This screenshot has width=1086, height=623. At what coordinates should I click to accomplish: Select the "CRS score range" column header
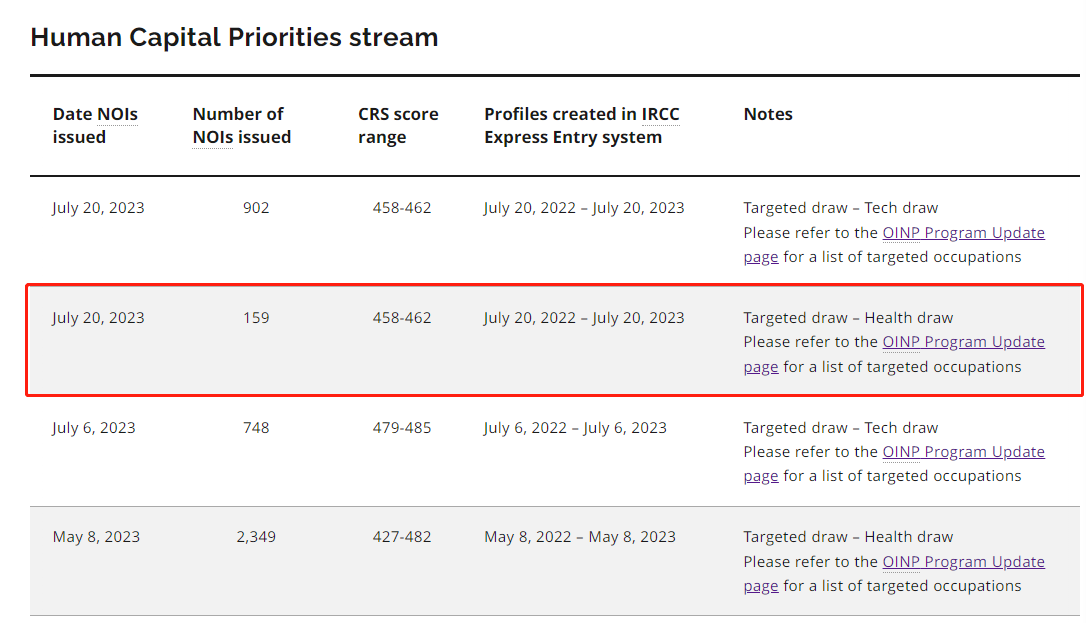click(x=398, y=125)
